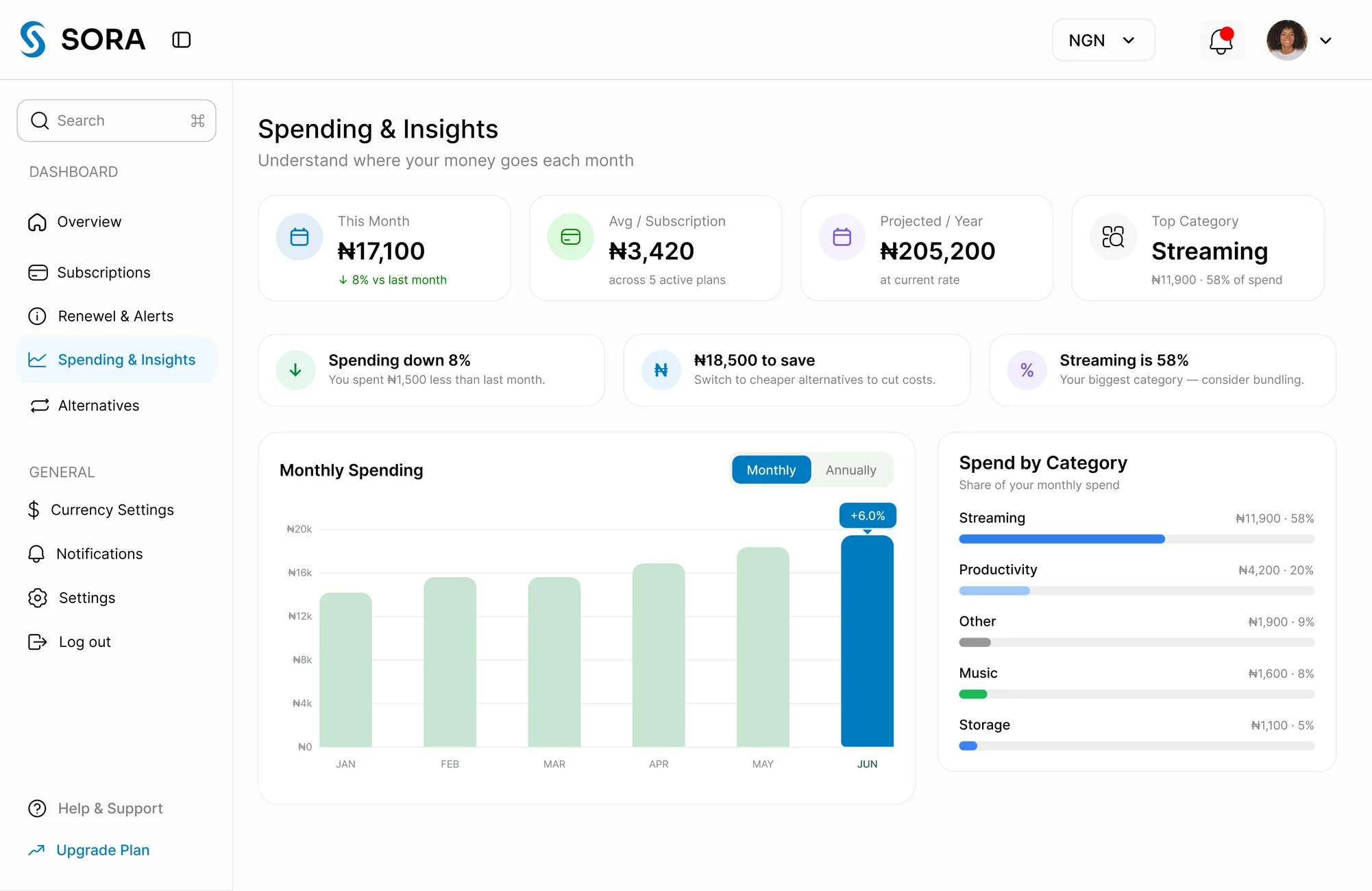Image resolution: width=1372 pixels, height=891 pixels.
Task: Select Spending & Insights menu item
Action: tap(117, 360)
